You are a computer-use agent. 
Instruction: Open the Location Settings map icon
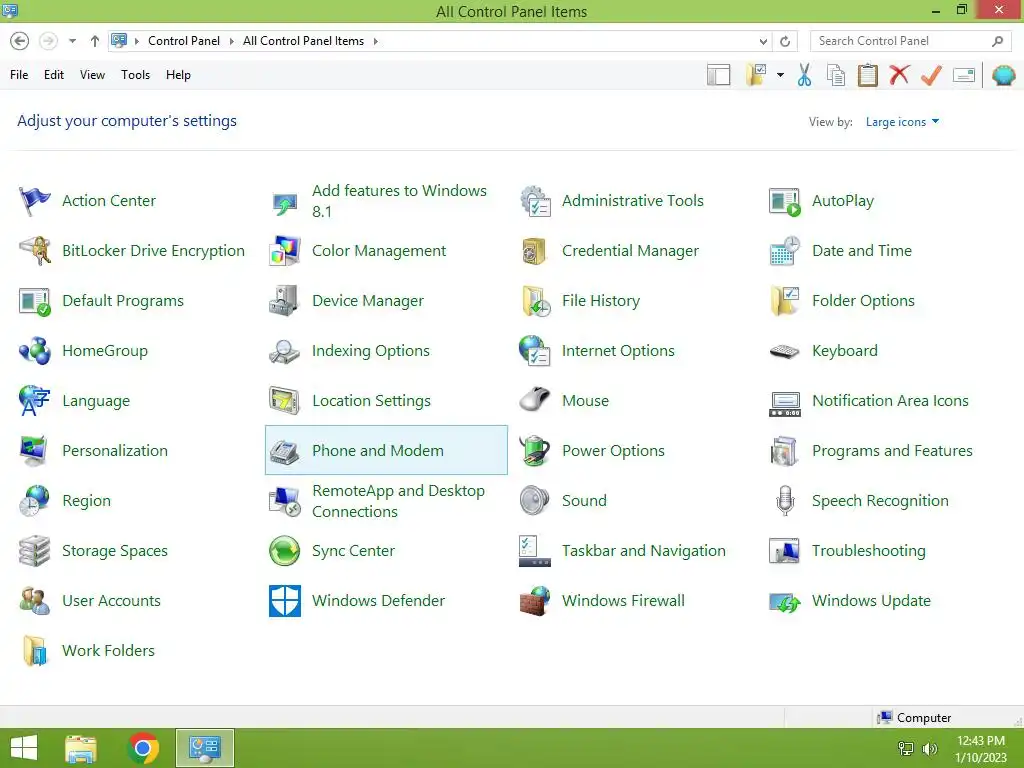[x=285, y=401]
